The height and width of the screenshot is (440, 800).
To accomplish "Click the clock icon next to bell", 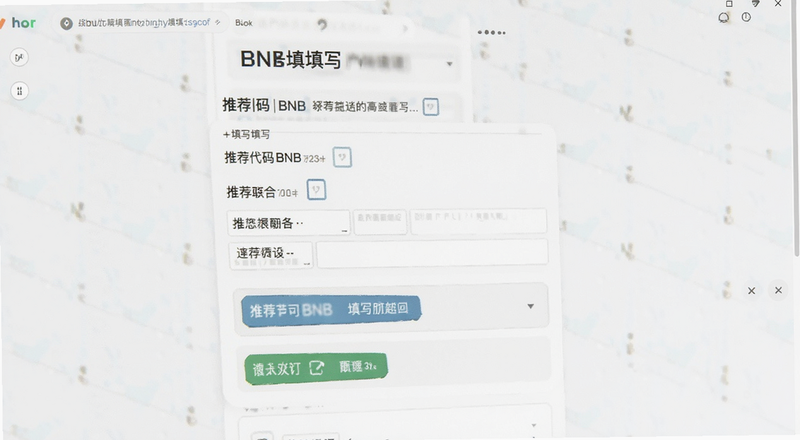I will coord(746,17).
